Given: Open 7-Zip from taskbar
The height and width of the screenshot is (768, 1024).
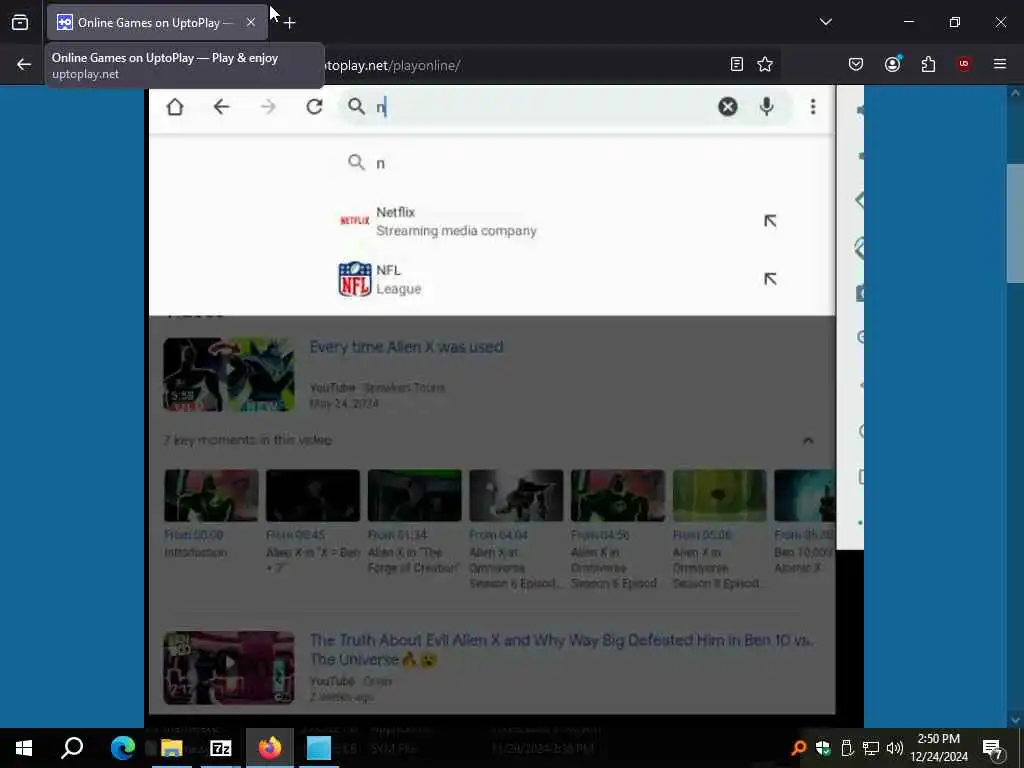Looking at the screenshot, I should pyautogui.click(x=221, y=748).
